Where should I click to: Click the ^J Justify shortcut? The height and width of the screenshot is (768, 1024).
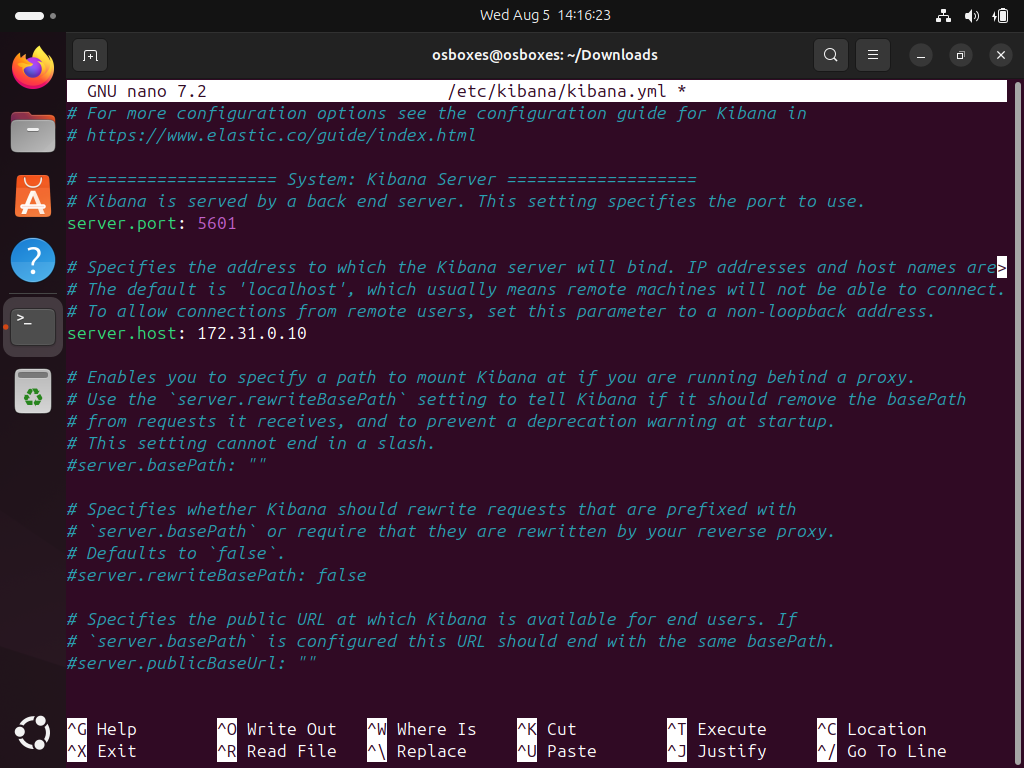(717, 752)
